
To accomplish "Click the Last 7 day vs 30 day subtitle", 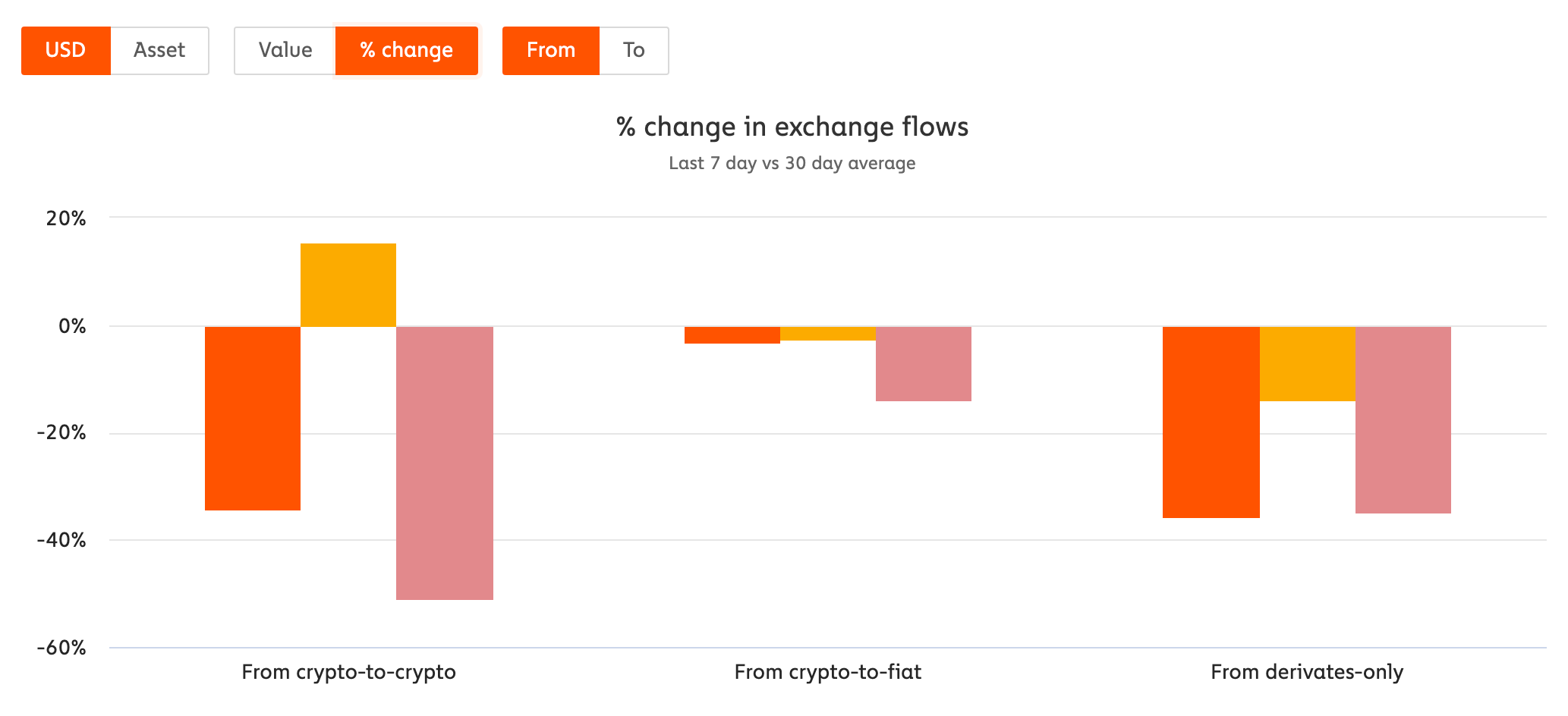I will tap(792, 163).
